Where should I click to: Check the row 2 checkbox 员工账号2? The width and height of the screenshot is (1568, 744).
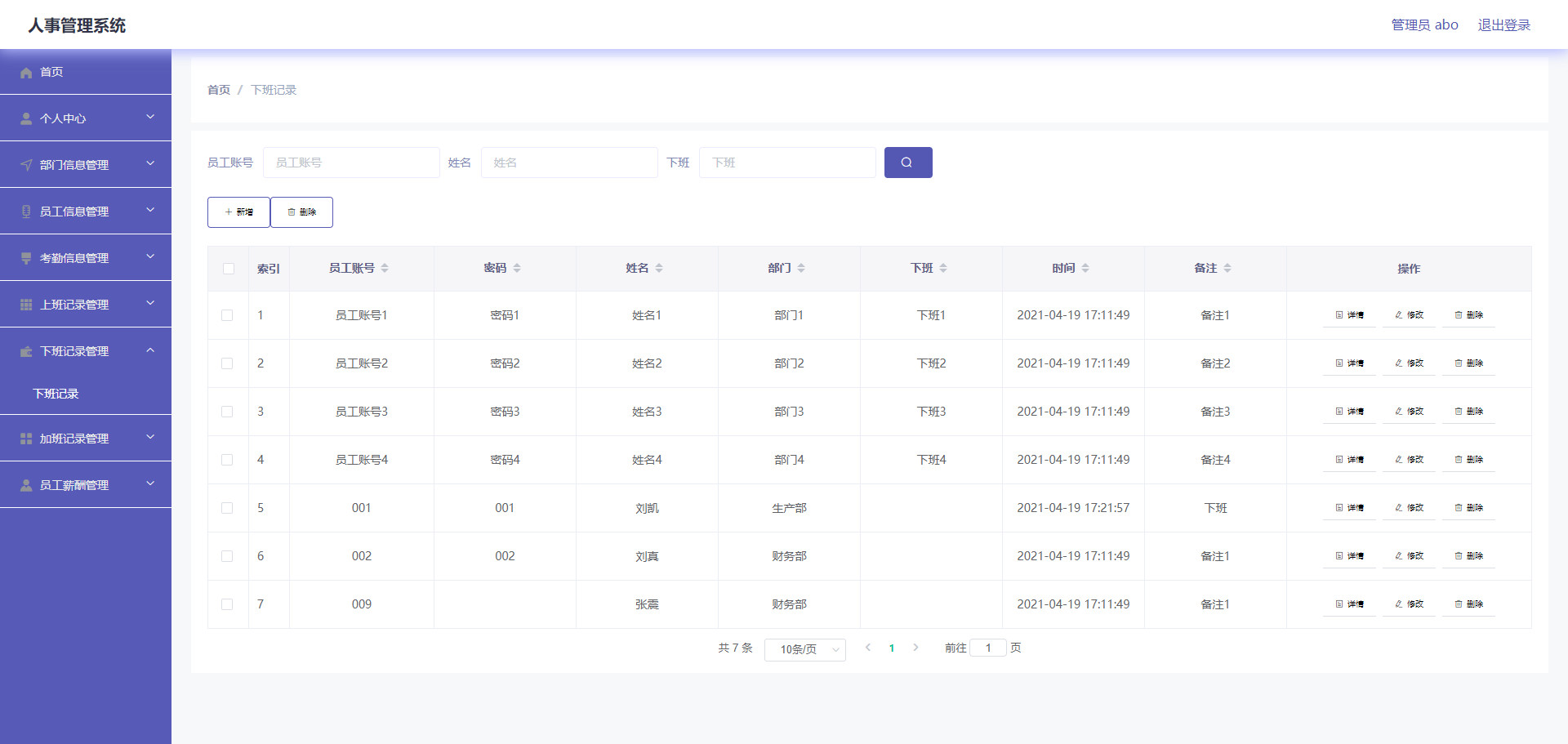click(227, 363)
